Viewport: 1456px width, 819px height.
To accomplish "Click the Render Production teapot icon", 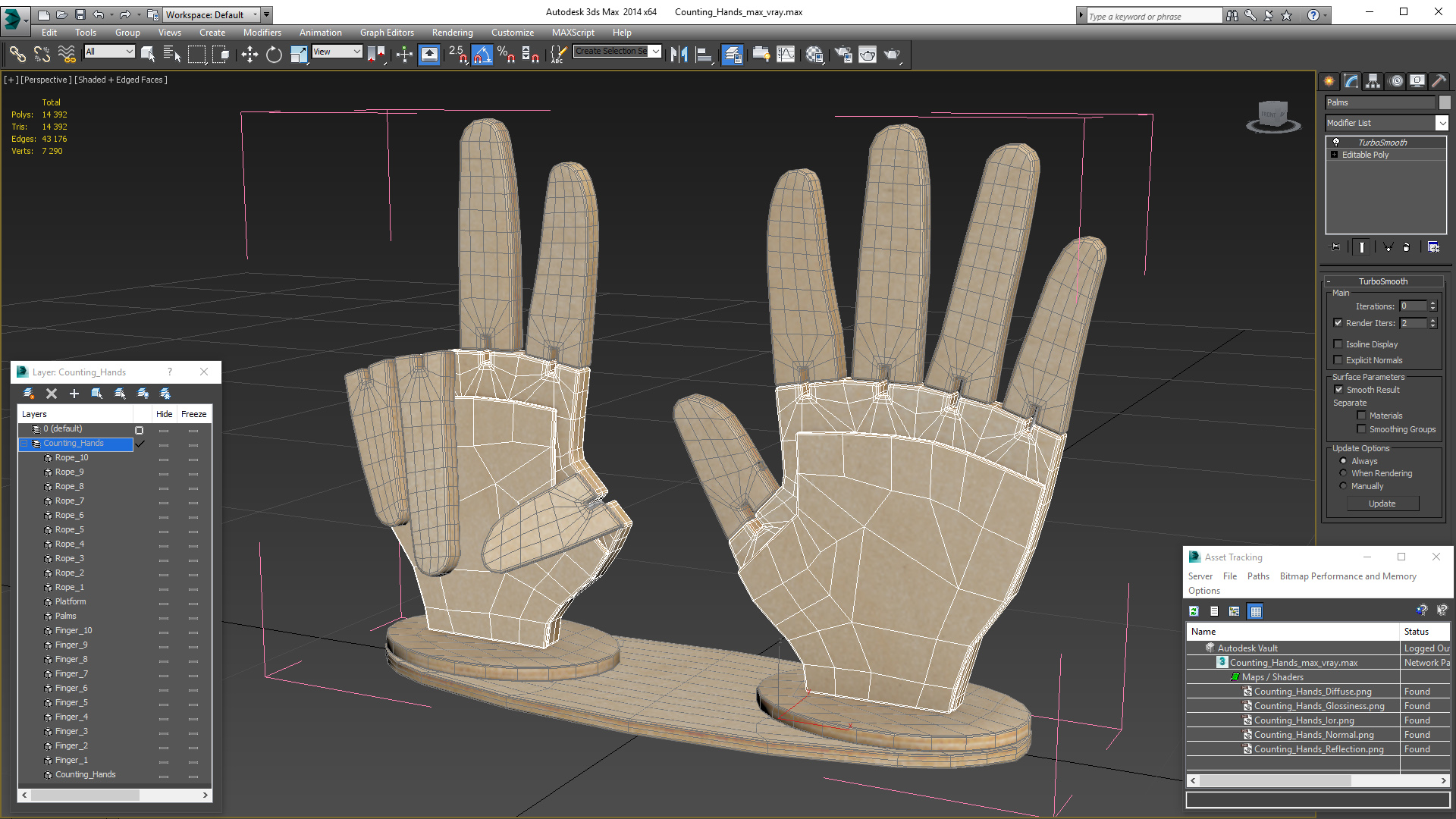I will pos(893,54).
